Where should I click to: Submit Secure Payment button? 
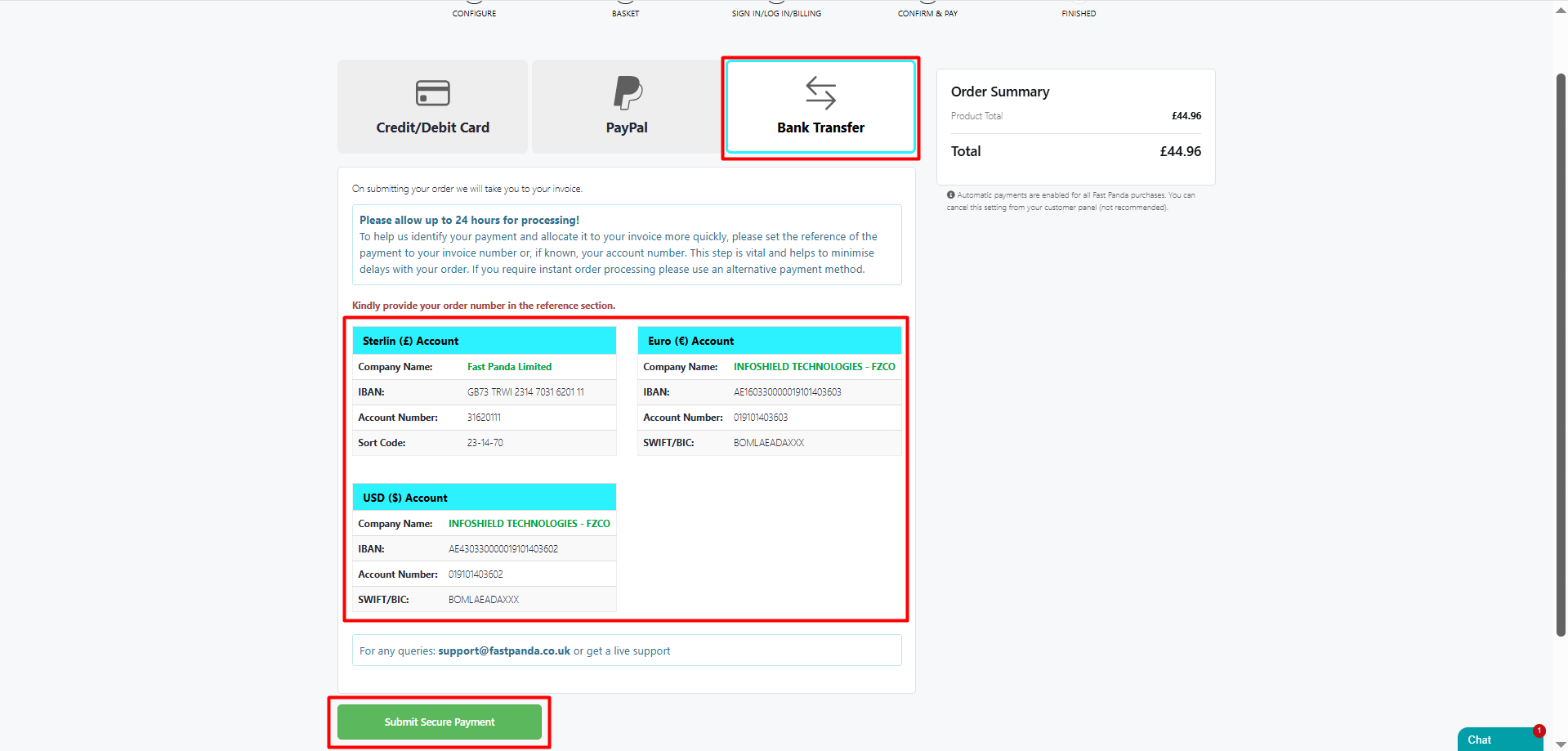tap(440, 722)
